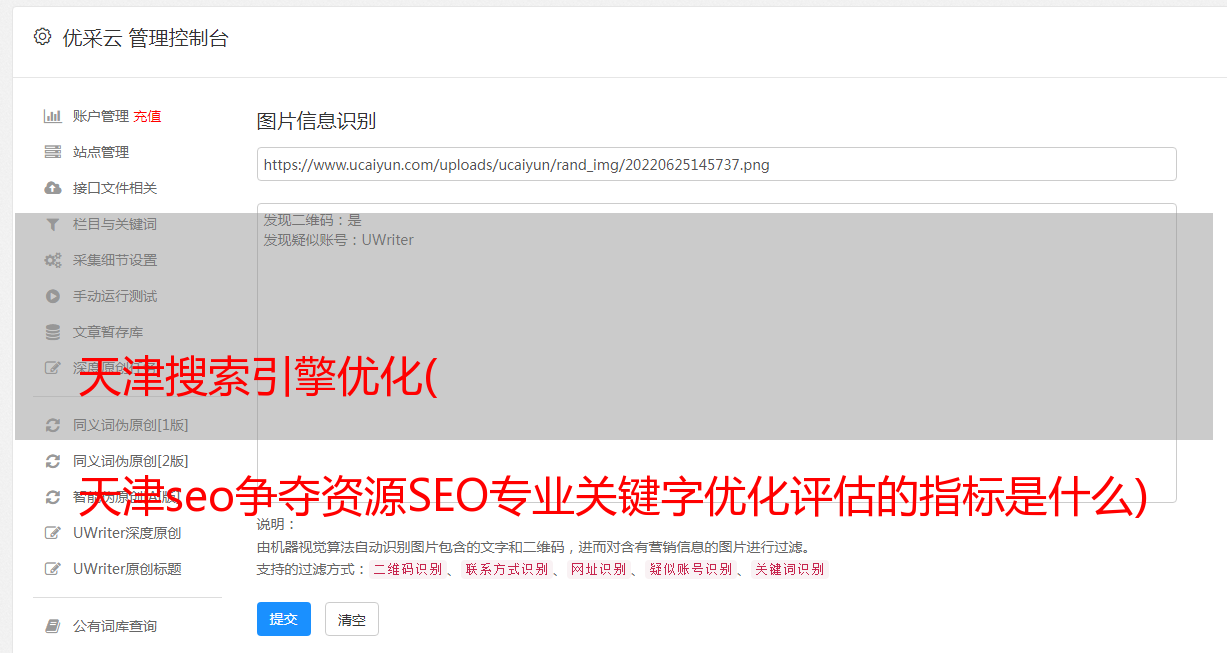Clear the form with 清空 button
The width and height of the screenshot is (1227, 653).
352,619
